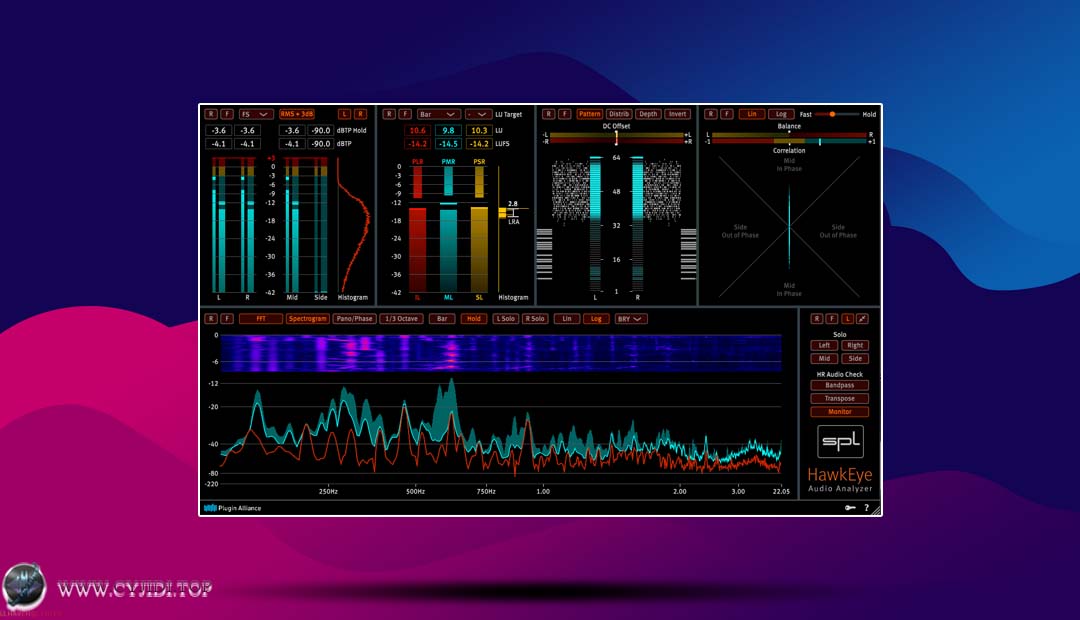Click the F button in level meter panel
The image size is (1080, 620).
tap(227, 114)
